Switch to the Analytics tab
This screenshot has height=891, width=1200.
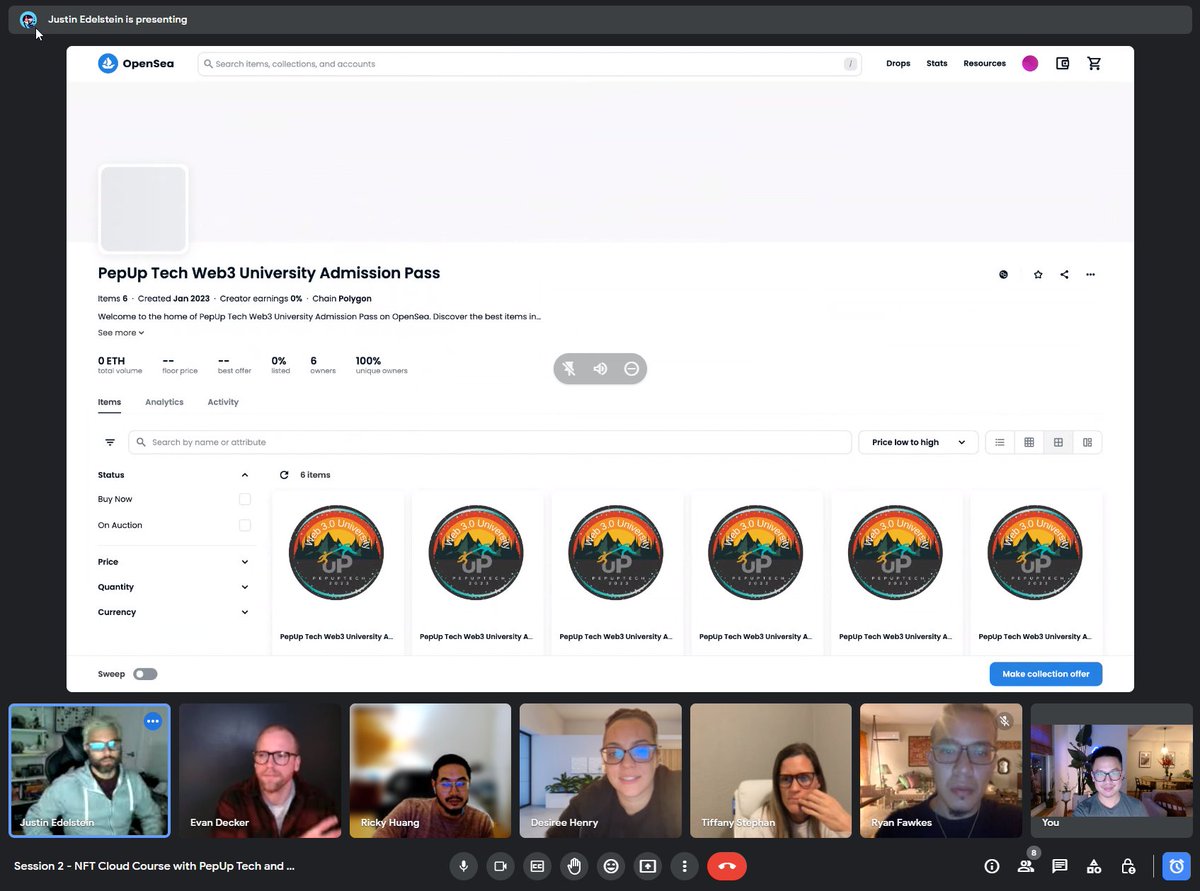click(164, 402)
